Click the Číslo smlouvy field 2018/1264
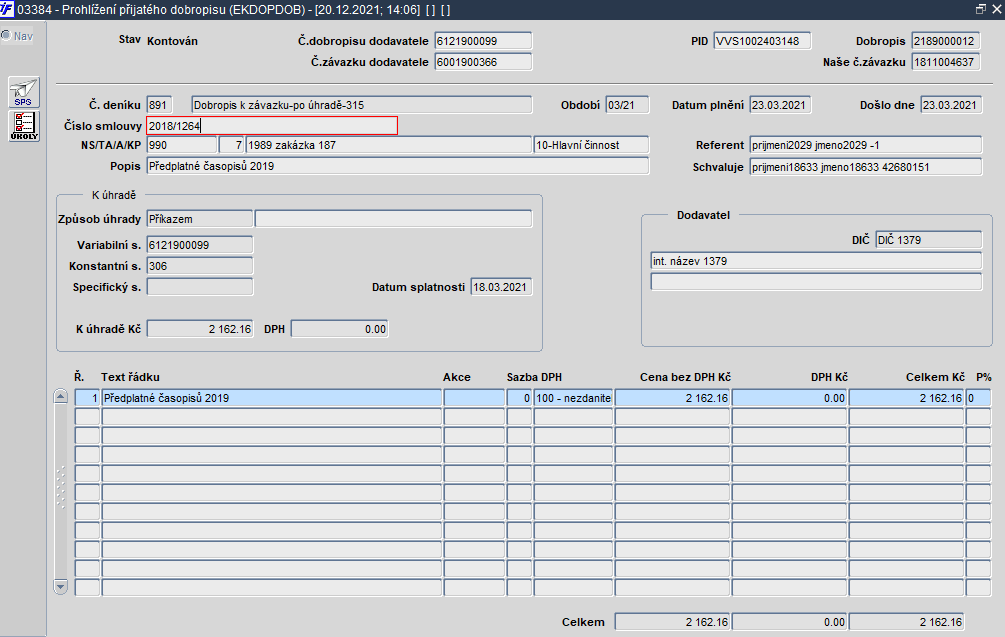Image resolution: width=1005 pixels, height=637 pixels. click(272, 126)
